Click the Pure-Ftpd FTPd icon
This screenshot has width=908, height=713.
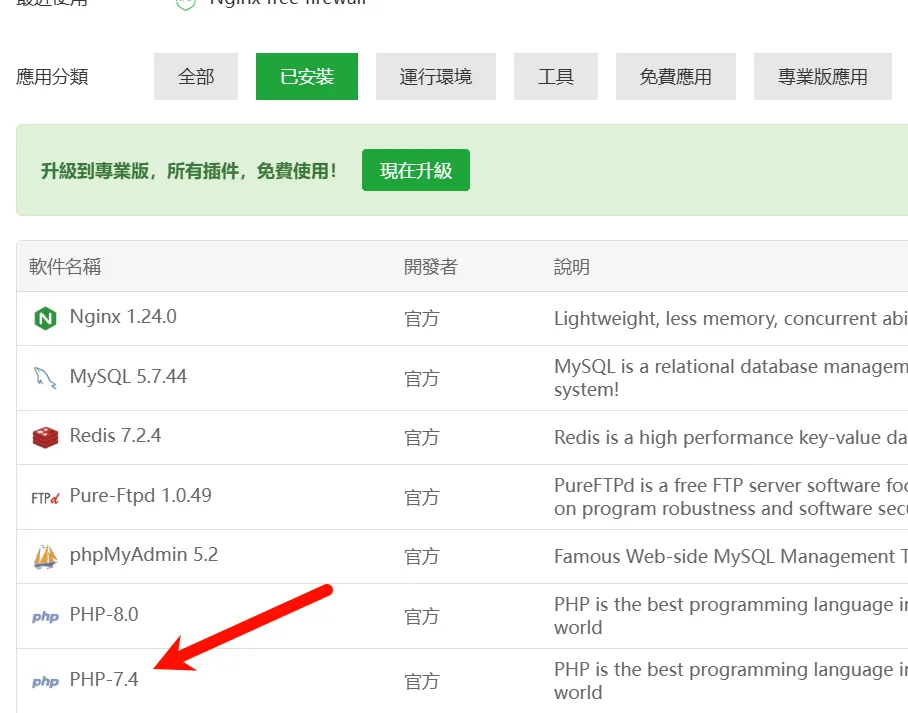45,498
